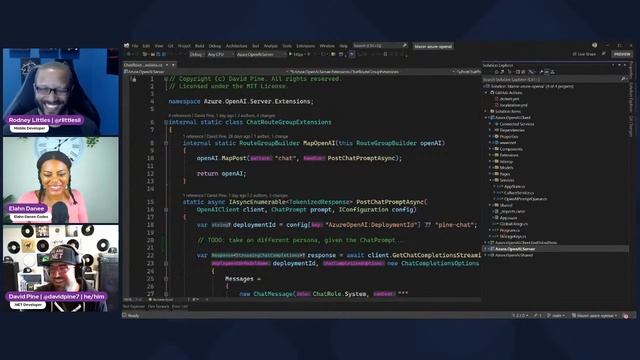
Task: Click the PREVIEW button
Action: coord(622,54)
